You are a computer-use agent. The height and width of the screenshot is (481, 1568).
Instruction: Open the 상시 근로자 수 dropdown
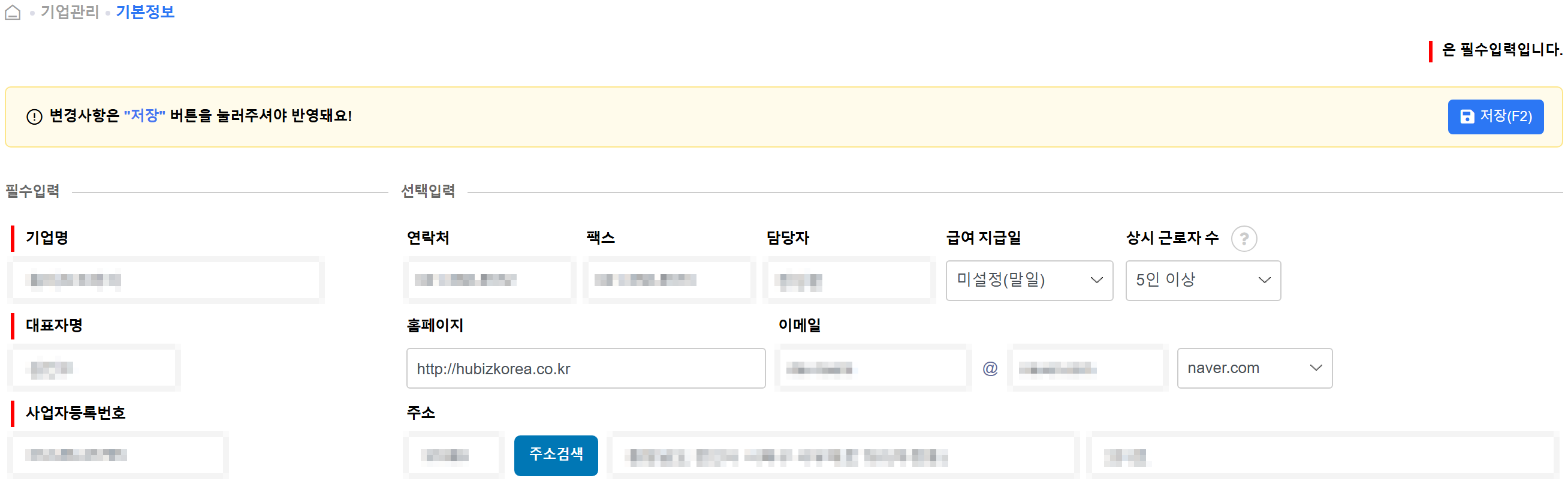pos(1203,280)
